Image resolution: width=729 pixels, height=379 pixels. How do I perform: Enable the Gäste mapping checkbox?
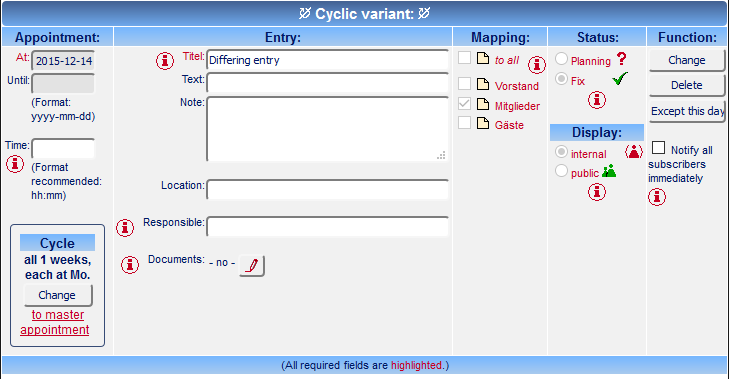464,123
